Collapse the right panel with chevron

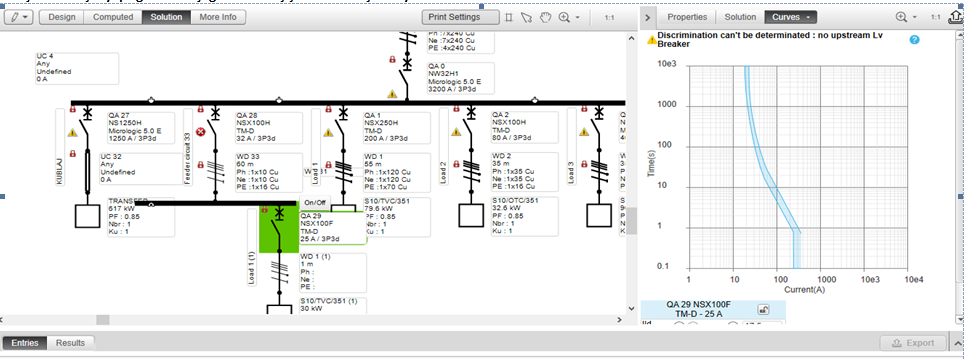pos(648,17)
